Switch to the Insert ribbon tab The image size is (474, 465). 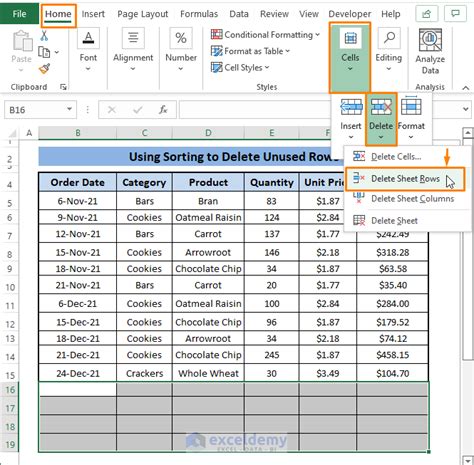[93, 14]
